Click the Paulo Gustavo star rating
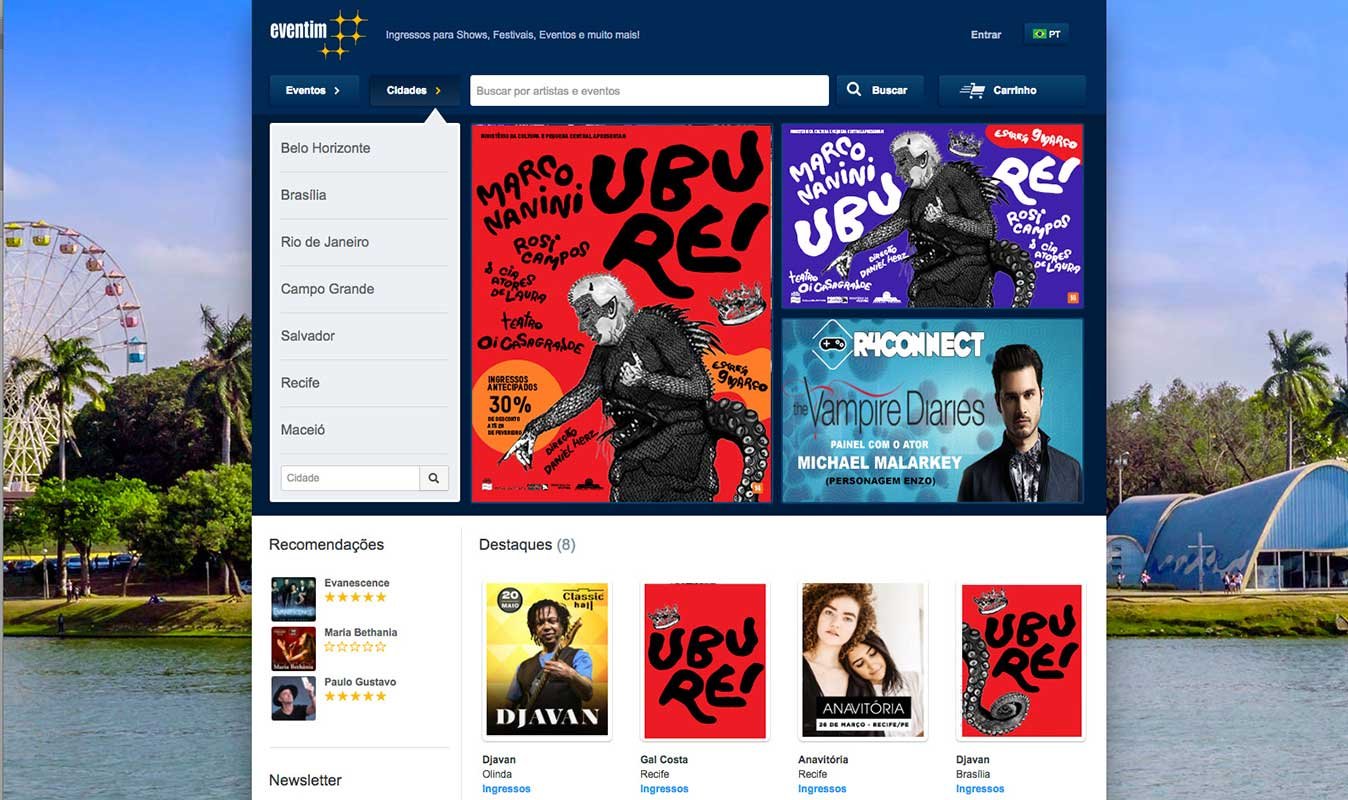This screenshot has height=800, width=1348. (x=355, y=696)
